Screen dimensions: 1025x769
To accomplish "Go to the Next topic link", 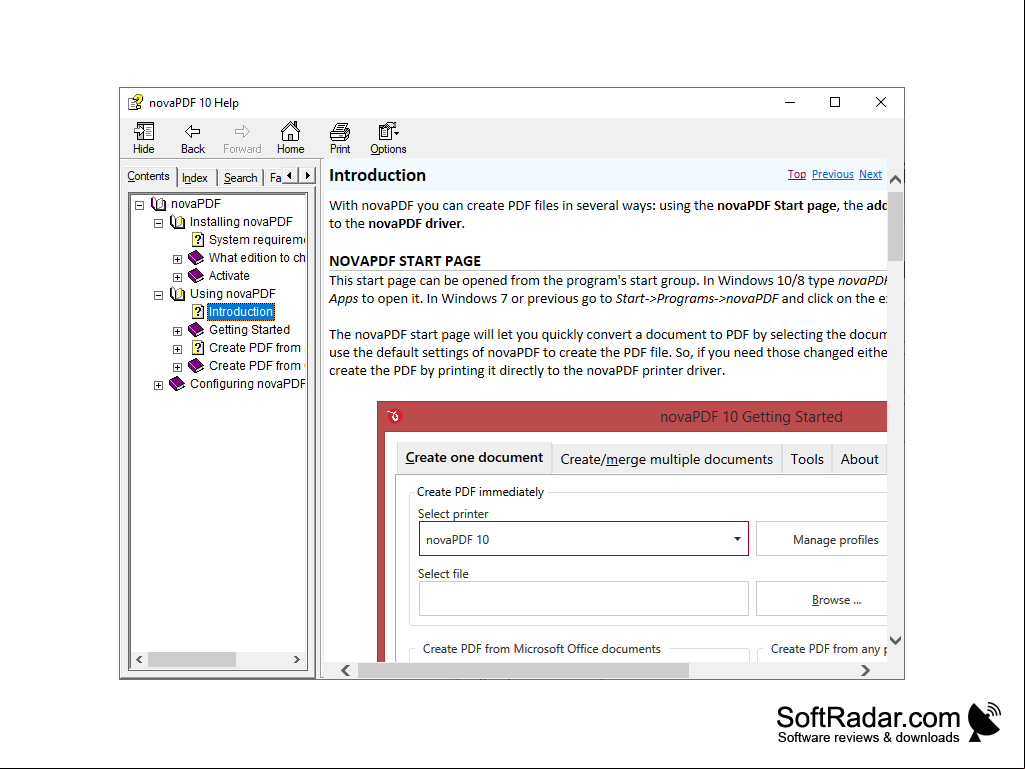I will pyautogui.click(x=871, y=174).
